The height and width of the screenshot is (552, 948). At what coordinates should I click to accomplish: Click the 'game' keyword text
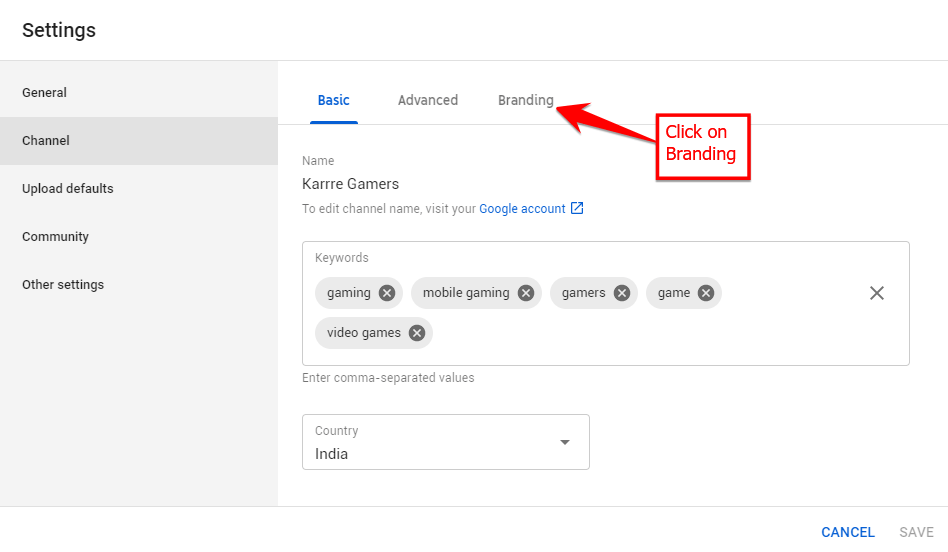point(674,293)
